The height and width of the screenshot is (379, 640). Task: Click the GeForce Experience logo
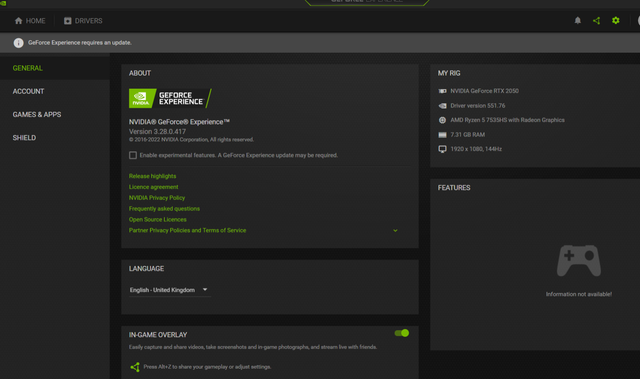[x=170, y=98]
